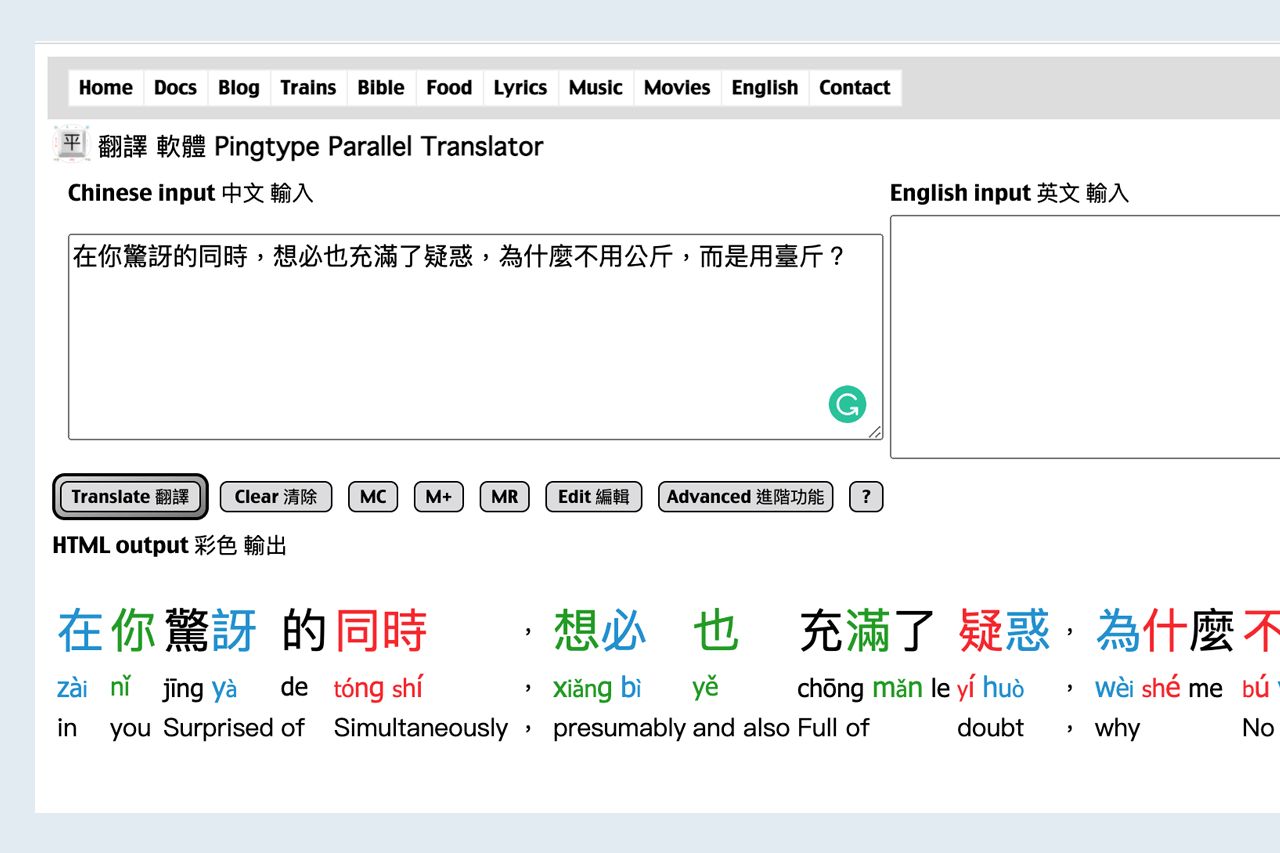
Task: Open the Music section
Action: (x=596, y=88)
